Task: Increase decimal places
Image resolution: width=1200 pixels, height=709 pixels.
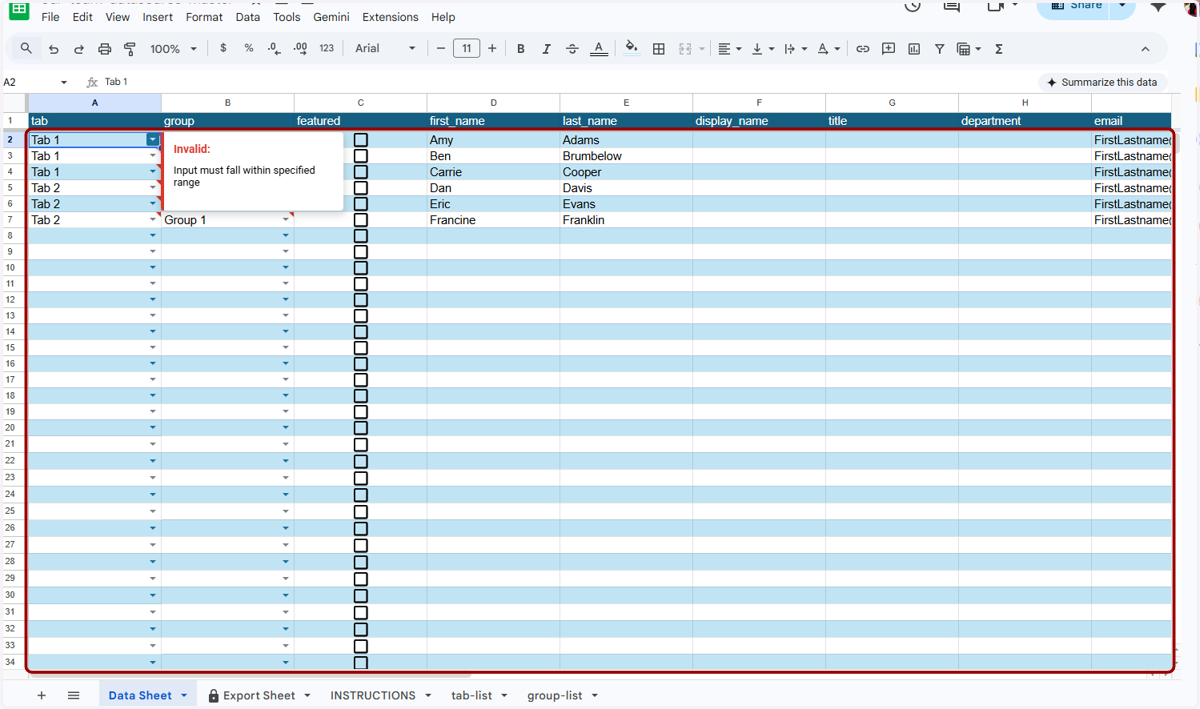Action: click(300, 48)
